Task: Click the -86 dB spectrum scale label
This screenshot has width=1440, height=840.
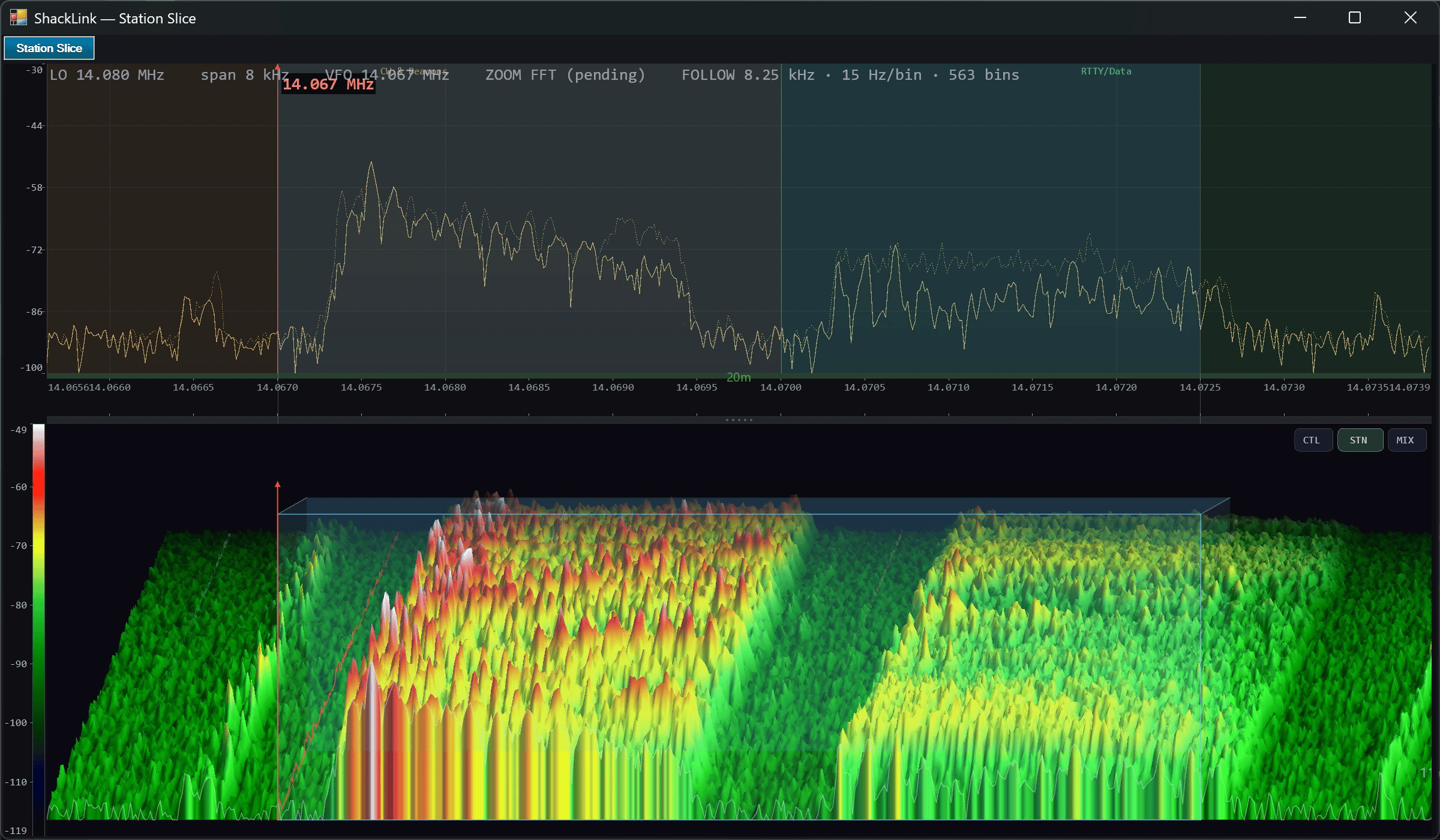Action: pyautogui.click(x=35, y=312)
